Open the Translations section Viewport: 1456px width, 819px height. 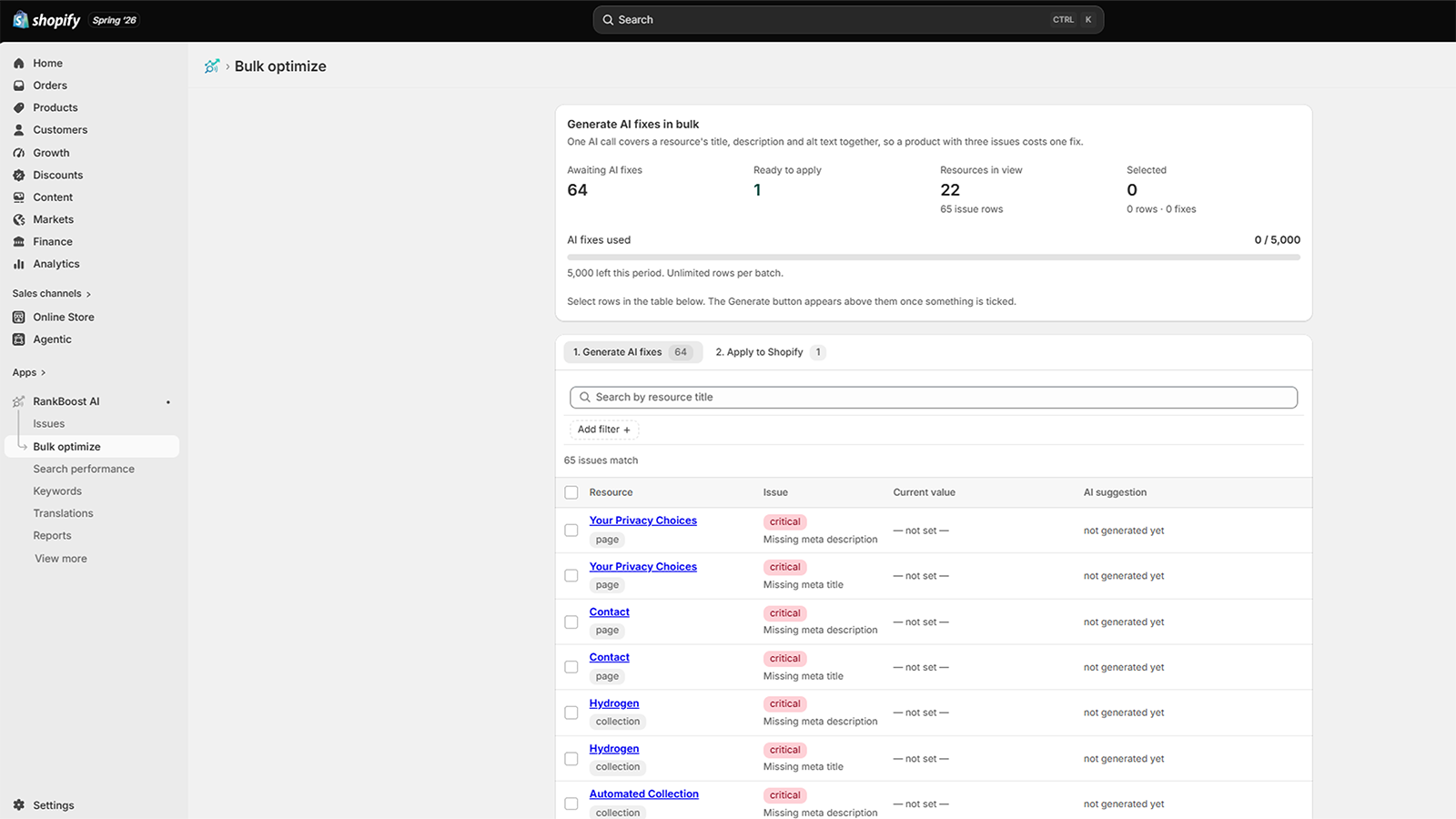(x=64, y=514)
